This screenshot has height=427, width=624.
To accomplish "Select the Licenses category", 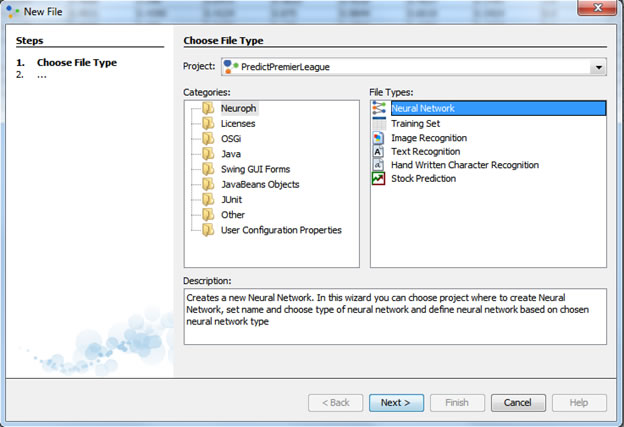I will tap(238, 124).
